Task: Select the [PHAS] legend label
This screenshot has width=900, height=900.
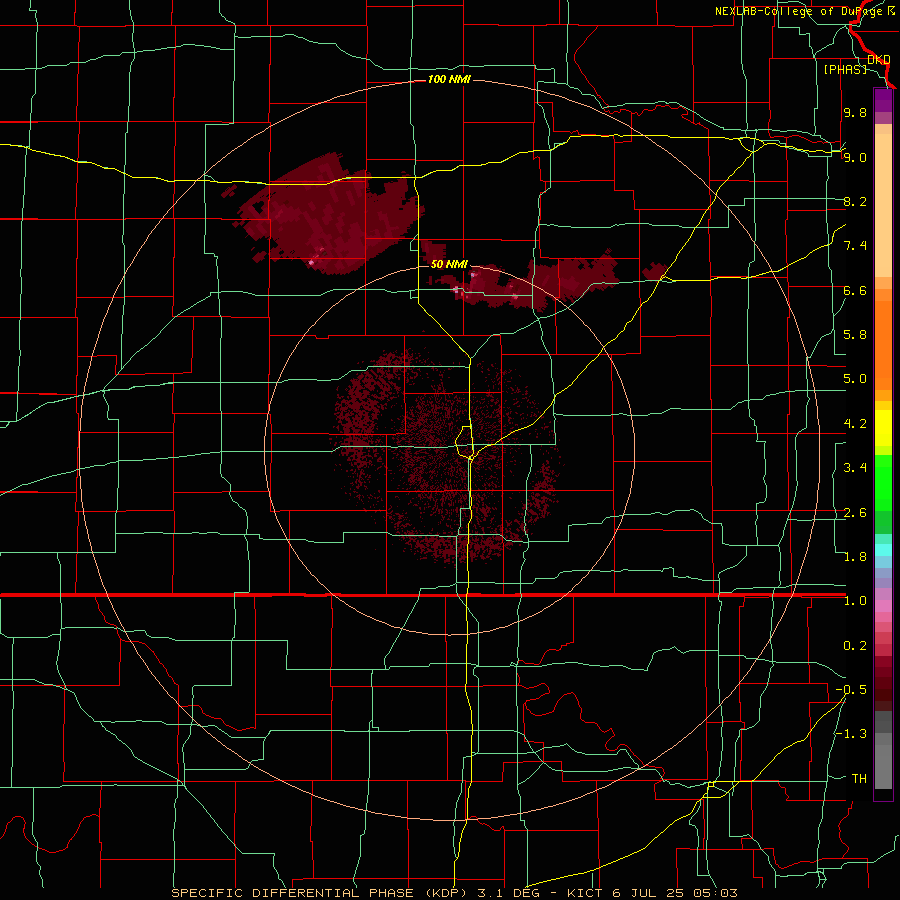Action: [x=845, y=69]
